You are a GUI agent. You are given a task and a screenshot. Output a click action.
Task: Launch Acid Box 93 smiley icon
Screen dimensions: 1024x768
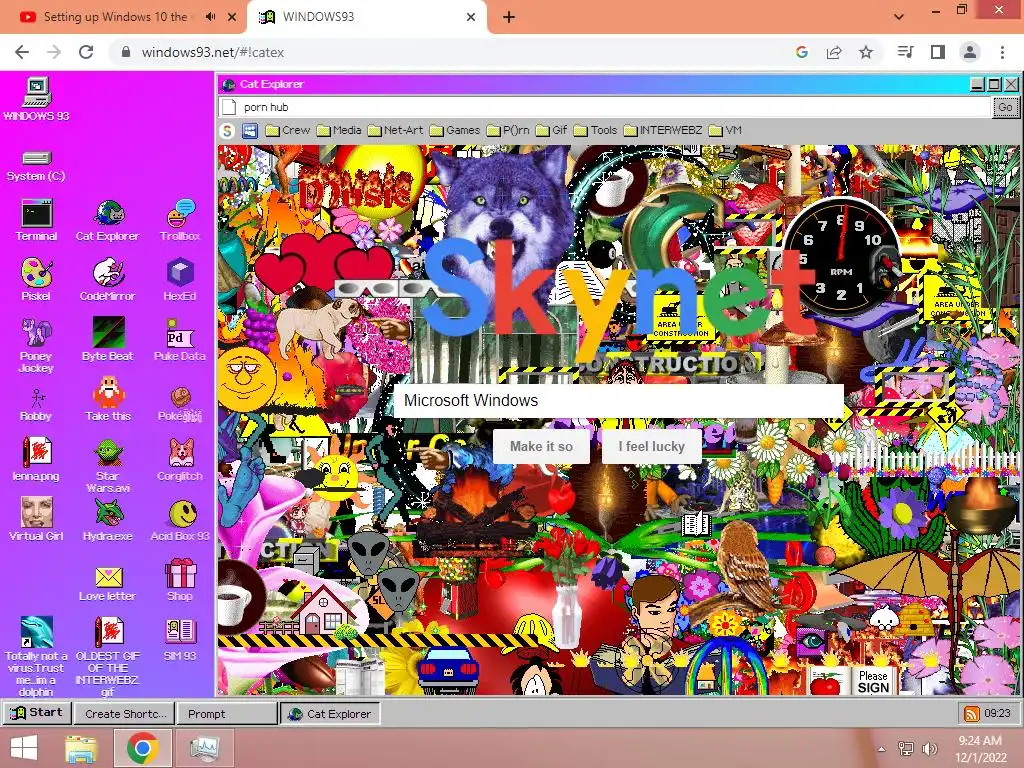click(x=180, y=520)
